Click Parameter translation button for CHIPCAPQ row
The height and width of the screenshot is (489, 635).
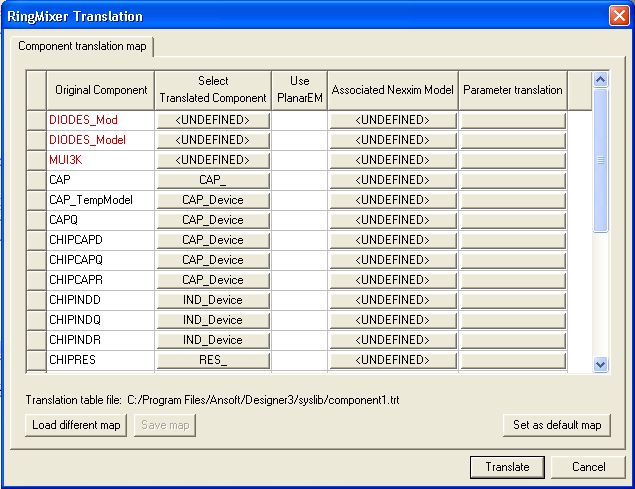[x=513, y=260]
